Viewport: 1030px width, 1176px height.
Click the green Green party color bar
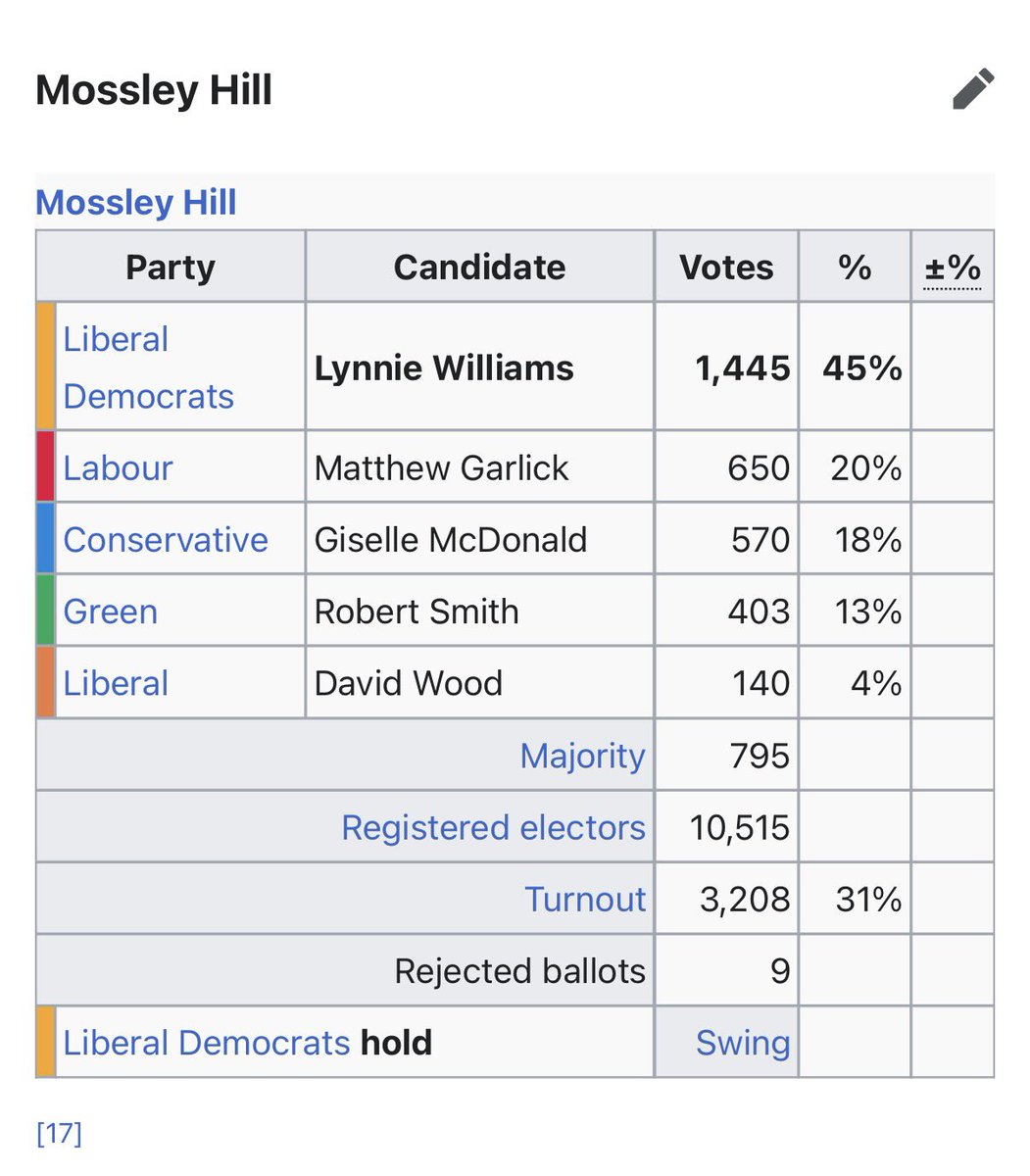46,610
